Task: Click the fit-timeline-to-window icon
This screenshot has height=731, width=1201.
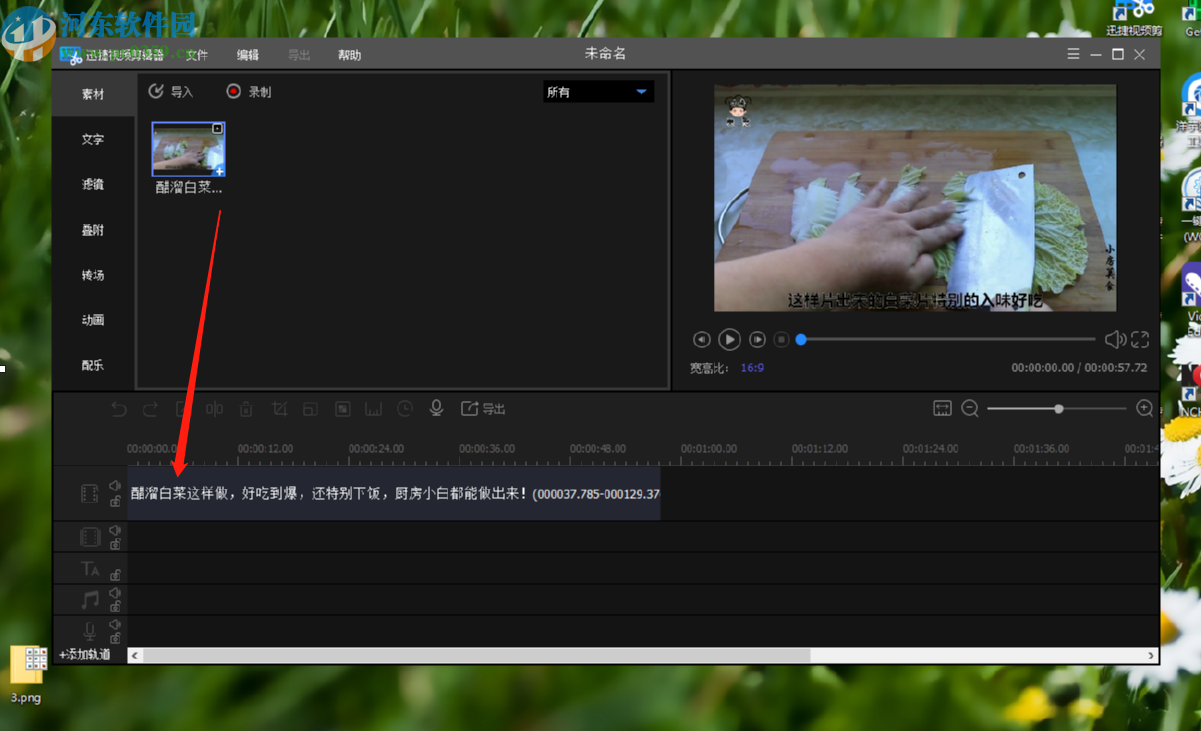Action: [942, 408]
